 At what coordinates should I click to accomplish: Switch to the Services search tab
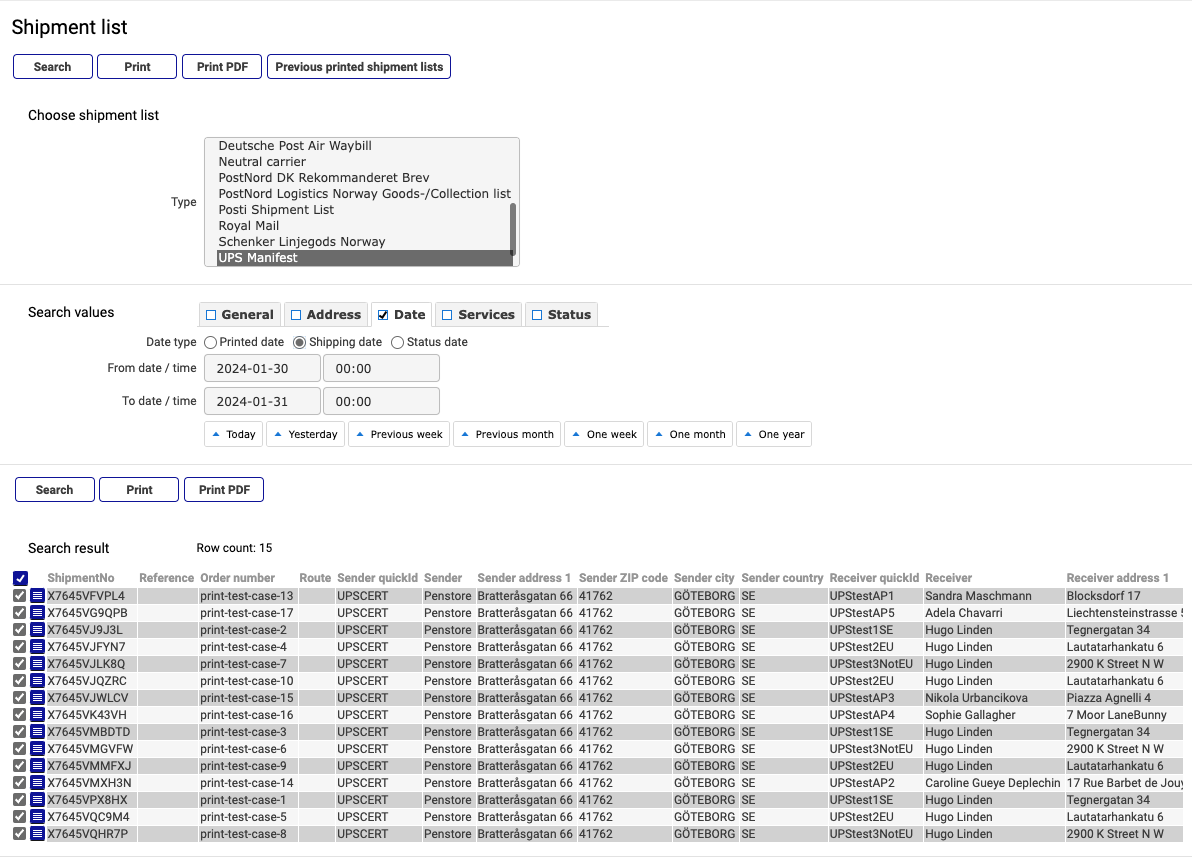(478, 314)
